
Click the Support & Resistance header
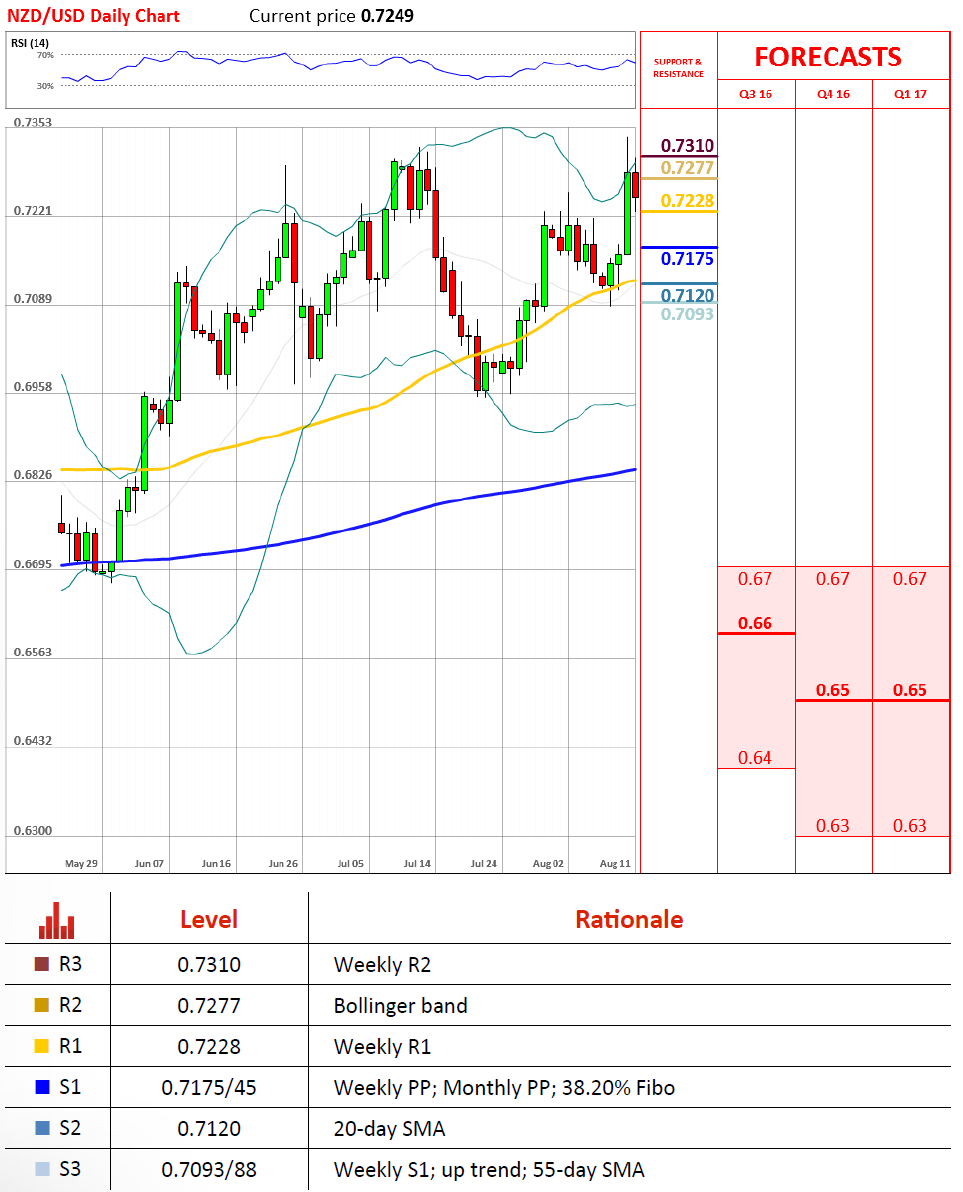(679, 68)
